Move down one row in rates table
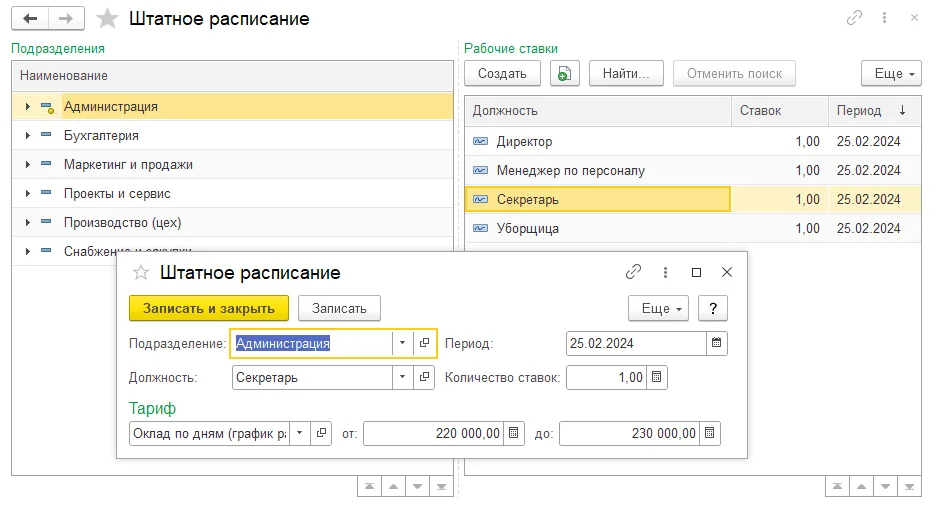940x508 pixels. click(x=885, y=486)
